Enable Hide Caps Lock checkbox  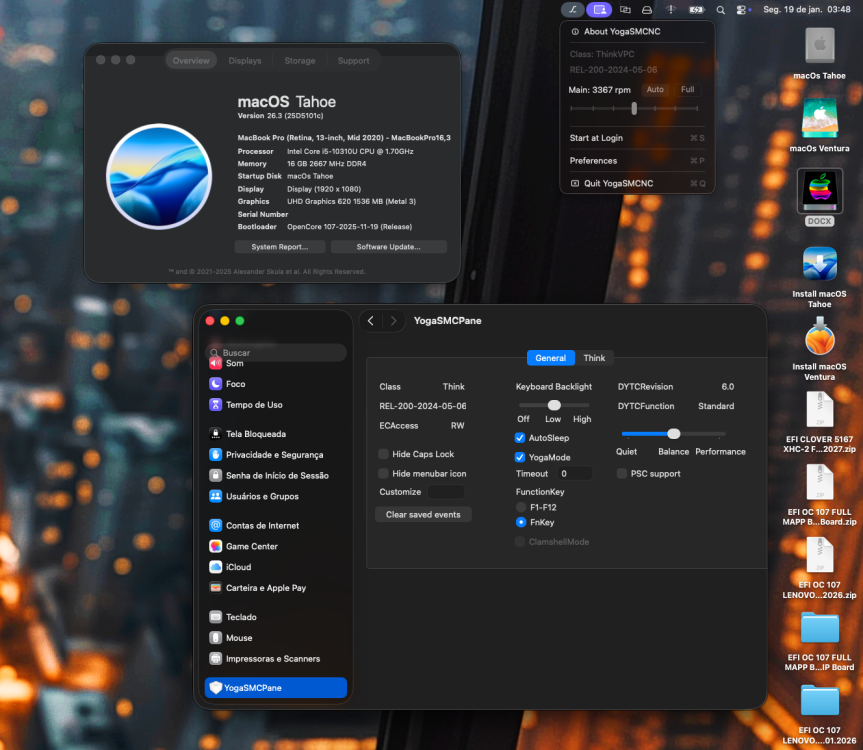click(x=384, y=454)
